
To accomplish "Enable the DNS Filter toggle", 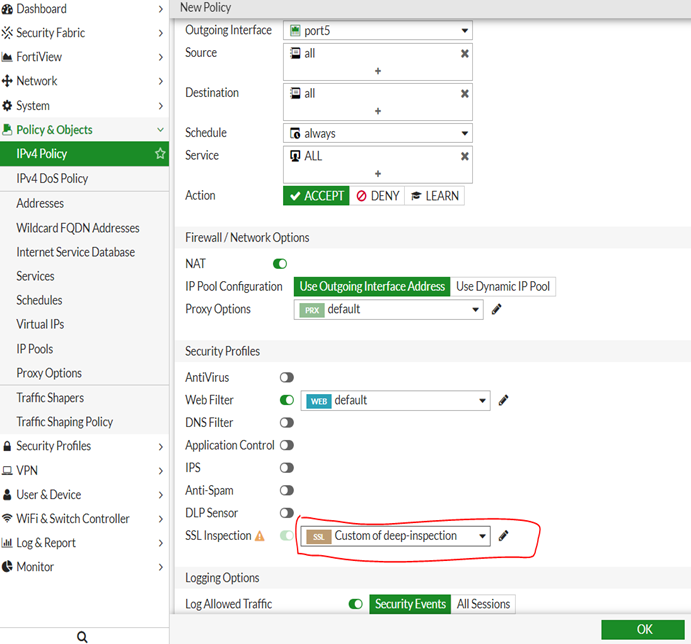I will coord(287,423).
